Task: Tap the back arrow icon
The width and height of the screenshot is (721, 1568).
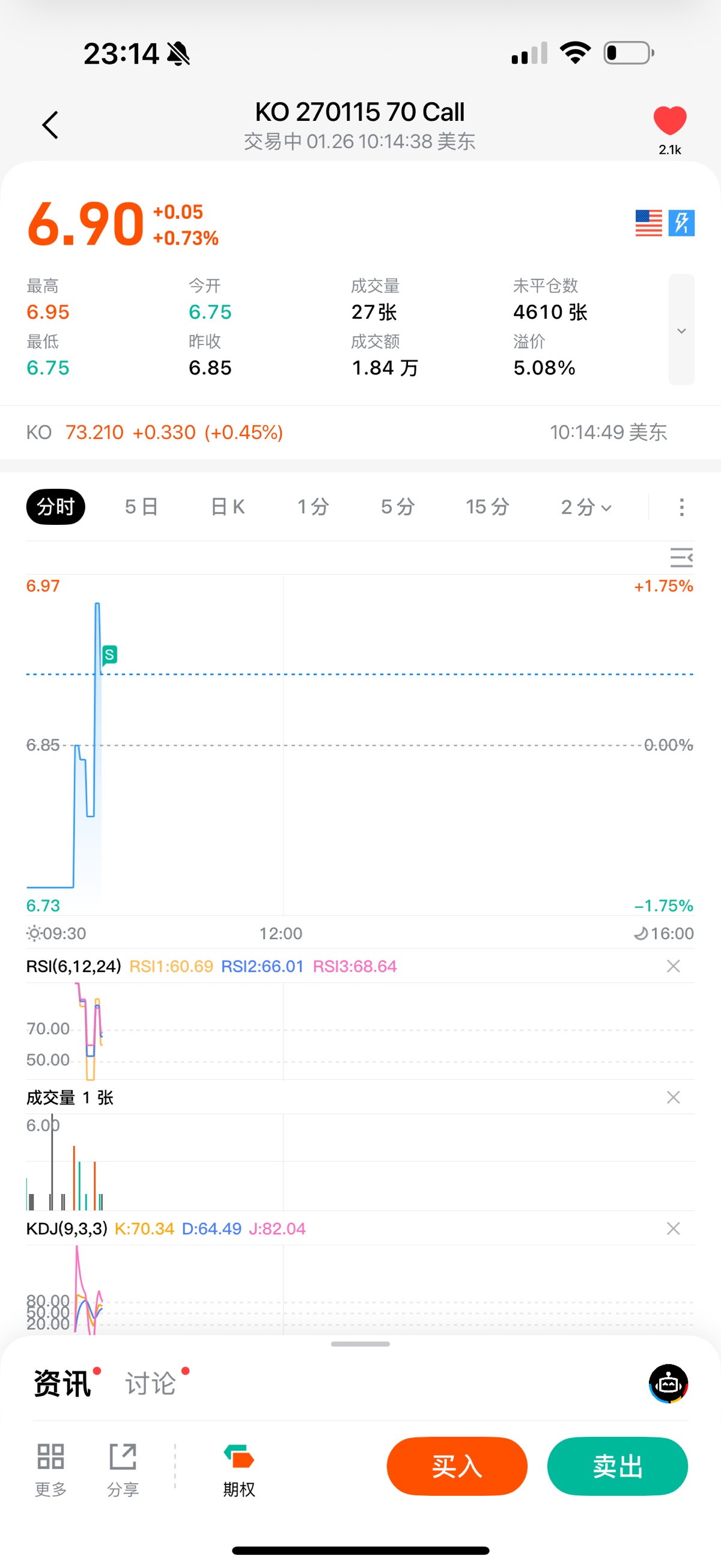Action: (x=50, y=125)
